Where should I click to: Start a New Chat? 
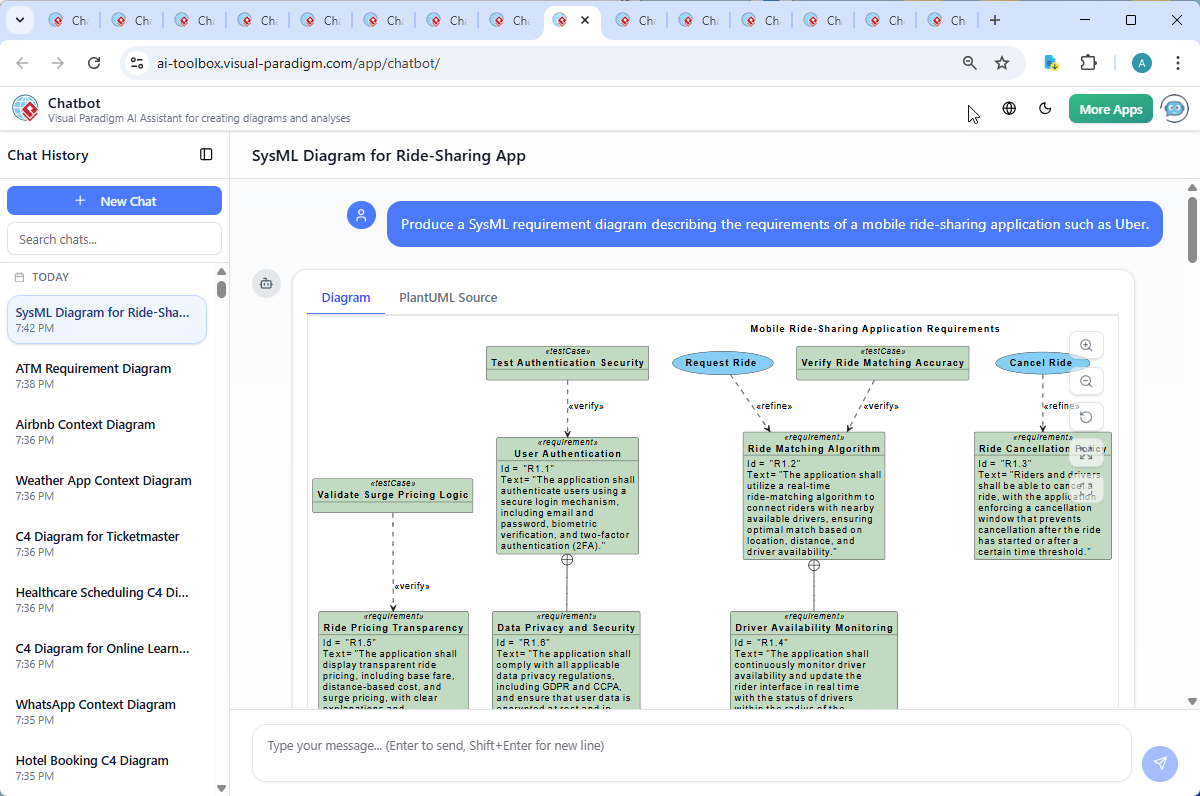(x=114, y=200)
